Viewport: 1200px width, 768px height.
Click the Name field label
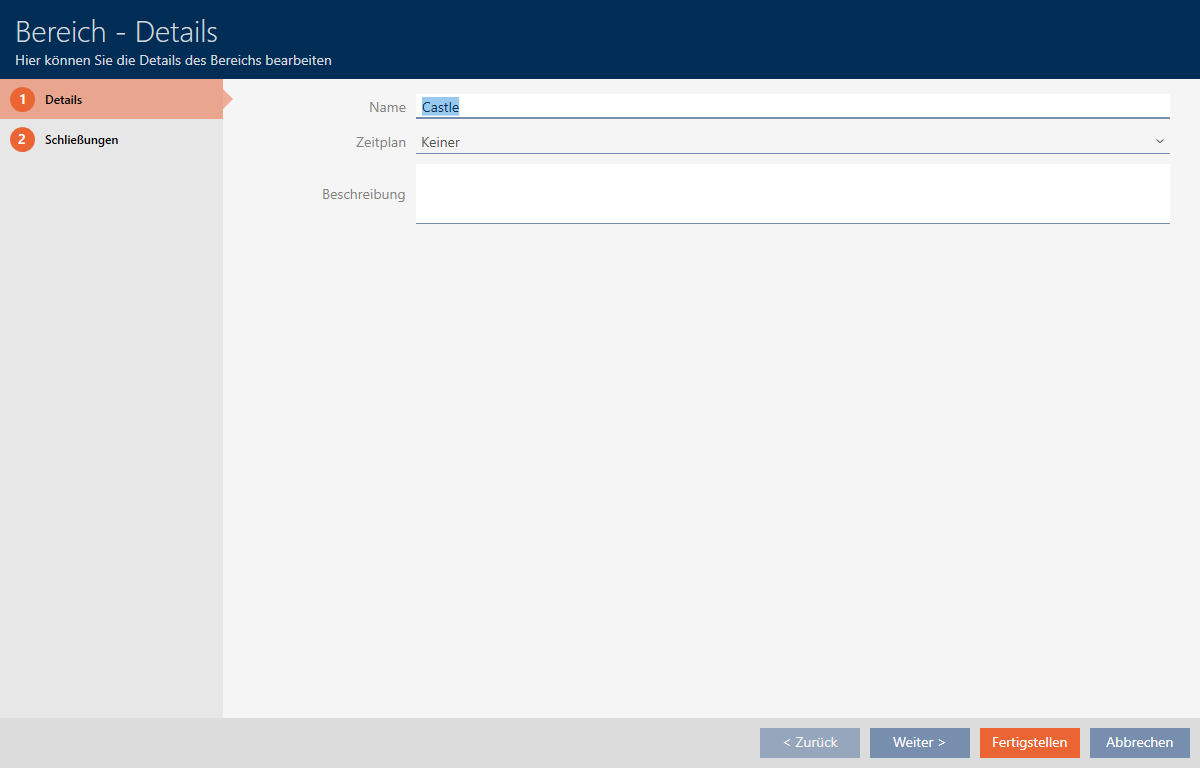387,107
